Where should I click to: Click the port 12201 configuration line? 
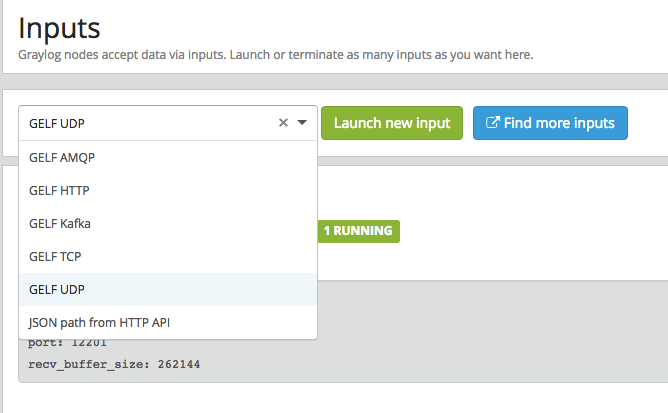pos(71,344)
